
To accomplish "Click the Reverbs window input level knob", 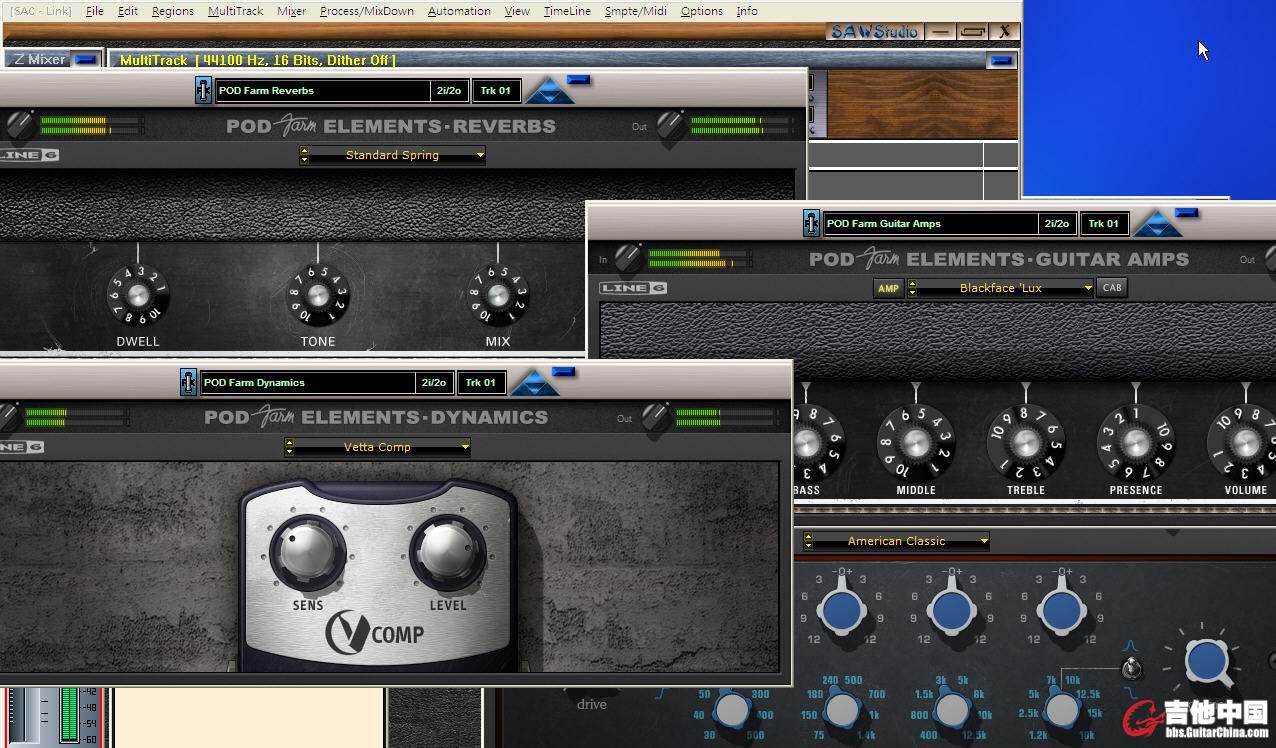I will tap(18, 126).
